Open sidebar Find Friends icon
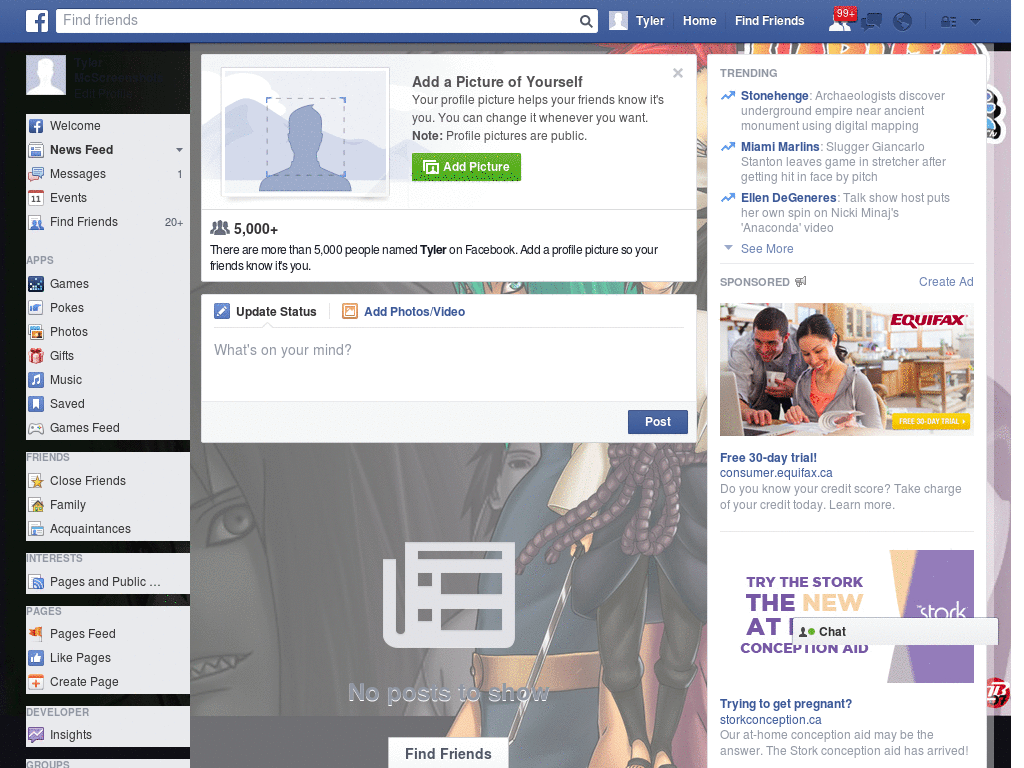Viewport: 1024px width, 768px height. pyautogui.click(x=36, y=222)
